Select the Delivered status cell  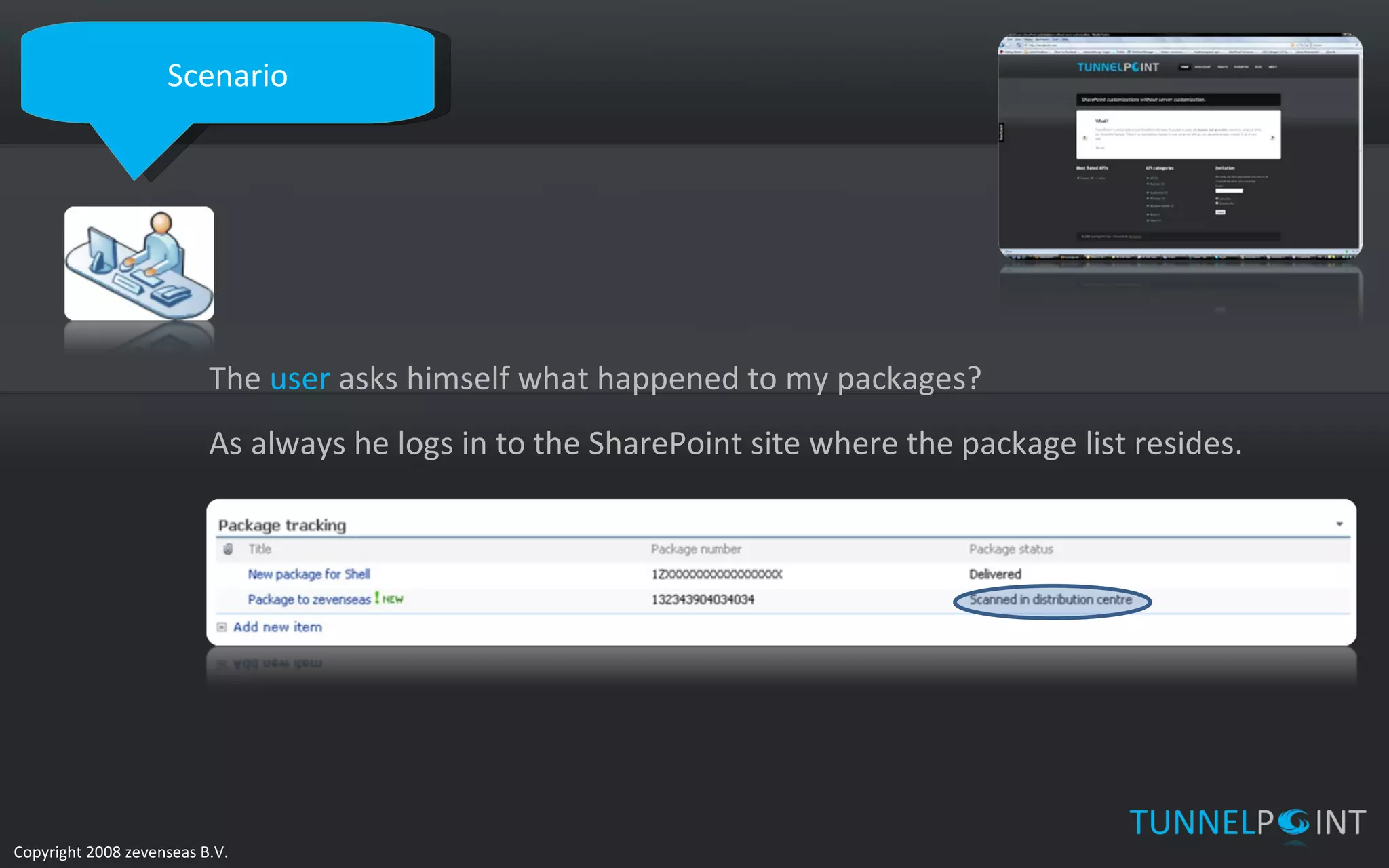click(995, 574)
